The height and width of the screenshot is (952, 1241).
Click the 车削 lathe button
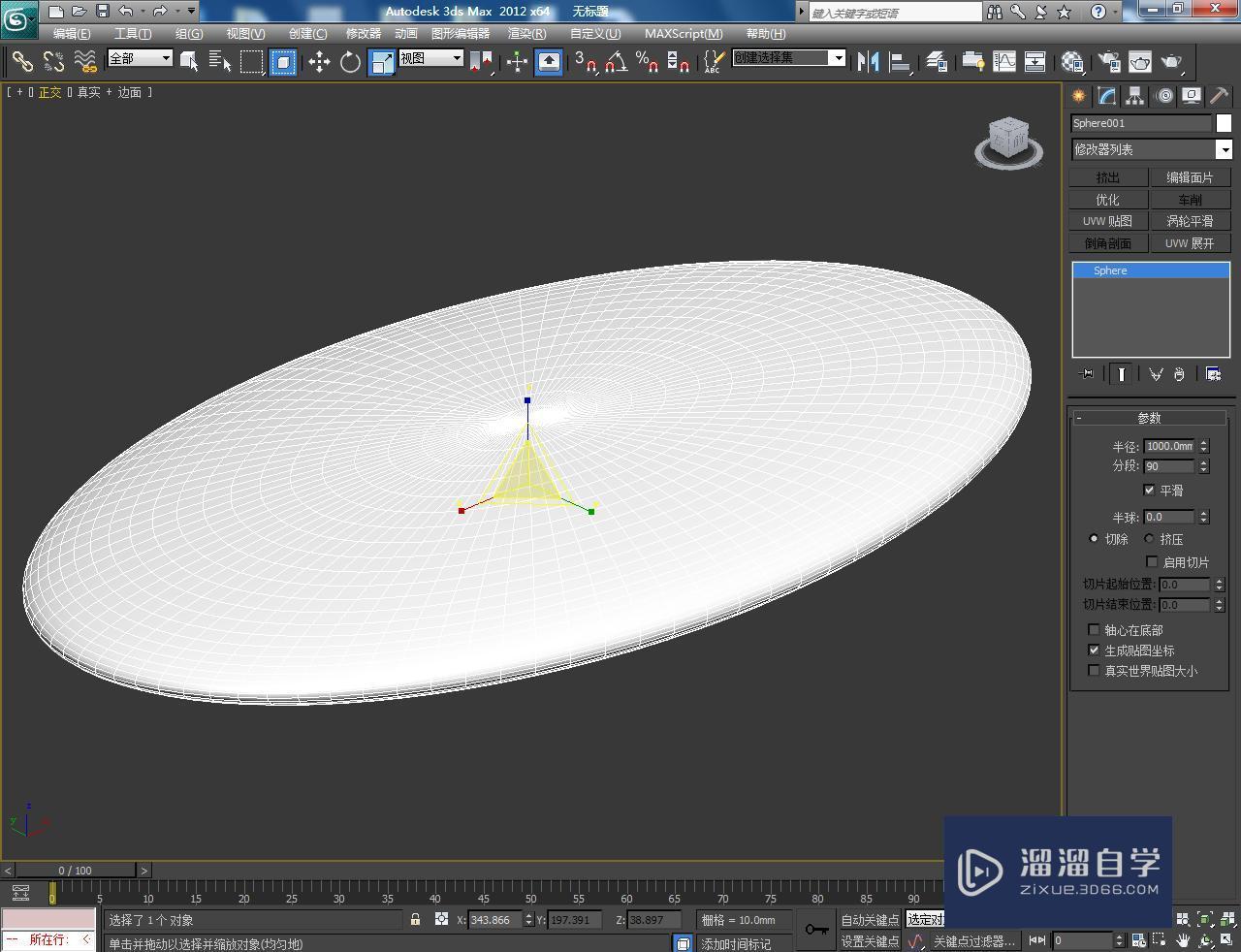click(x=1191, y=199)
